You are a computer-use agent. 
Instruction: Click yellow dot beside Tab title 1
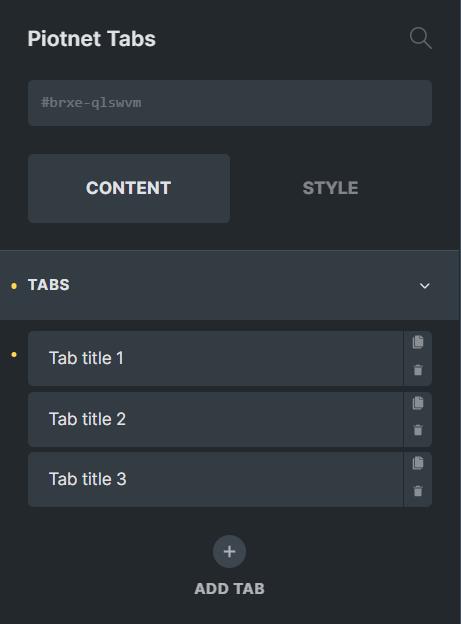point(14,355)
